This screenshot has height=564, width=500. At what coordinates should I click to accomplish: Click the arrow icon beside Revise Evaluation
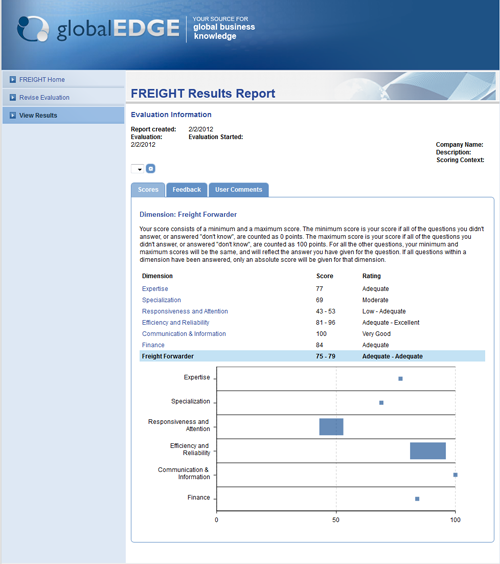(x=13, y=97)
